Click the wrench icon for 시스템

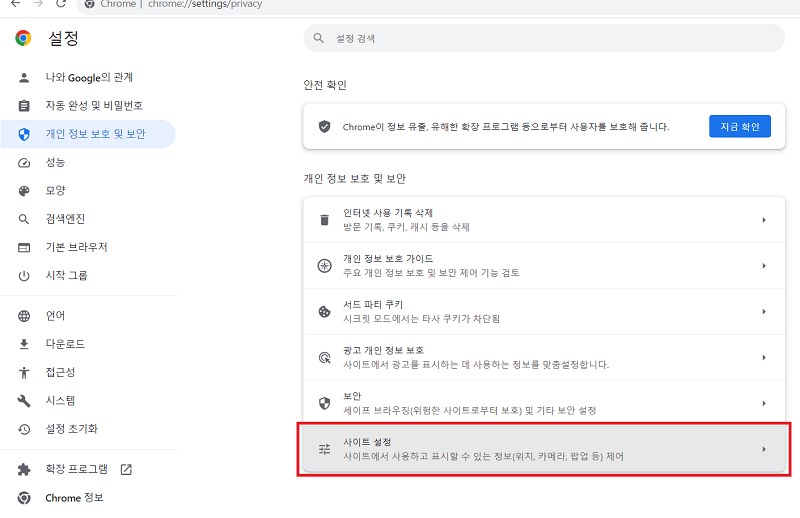(x=24, y=401)
